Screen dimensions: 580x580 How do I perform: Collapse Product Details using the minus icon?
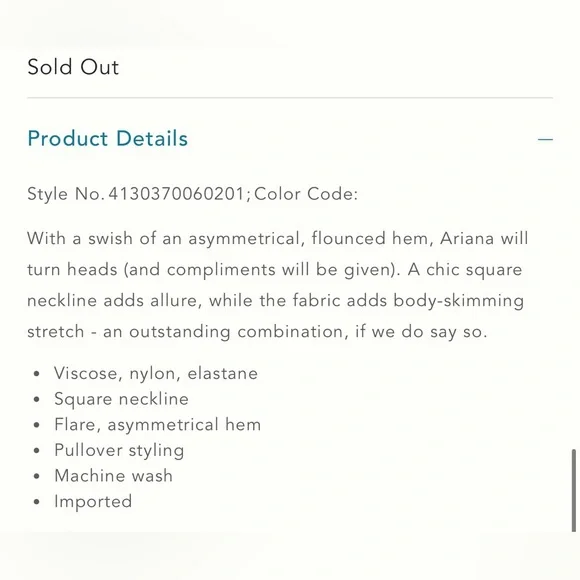(545, 139)
